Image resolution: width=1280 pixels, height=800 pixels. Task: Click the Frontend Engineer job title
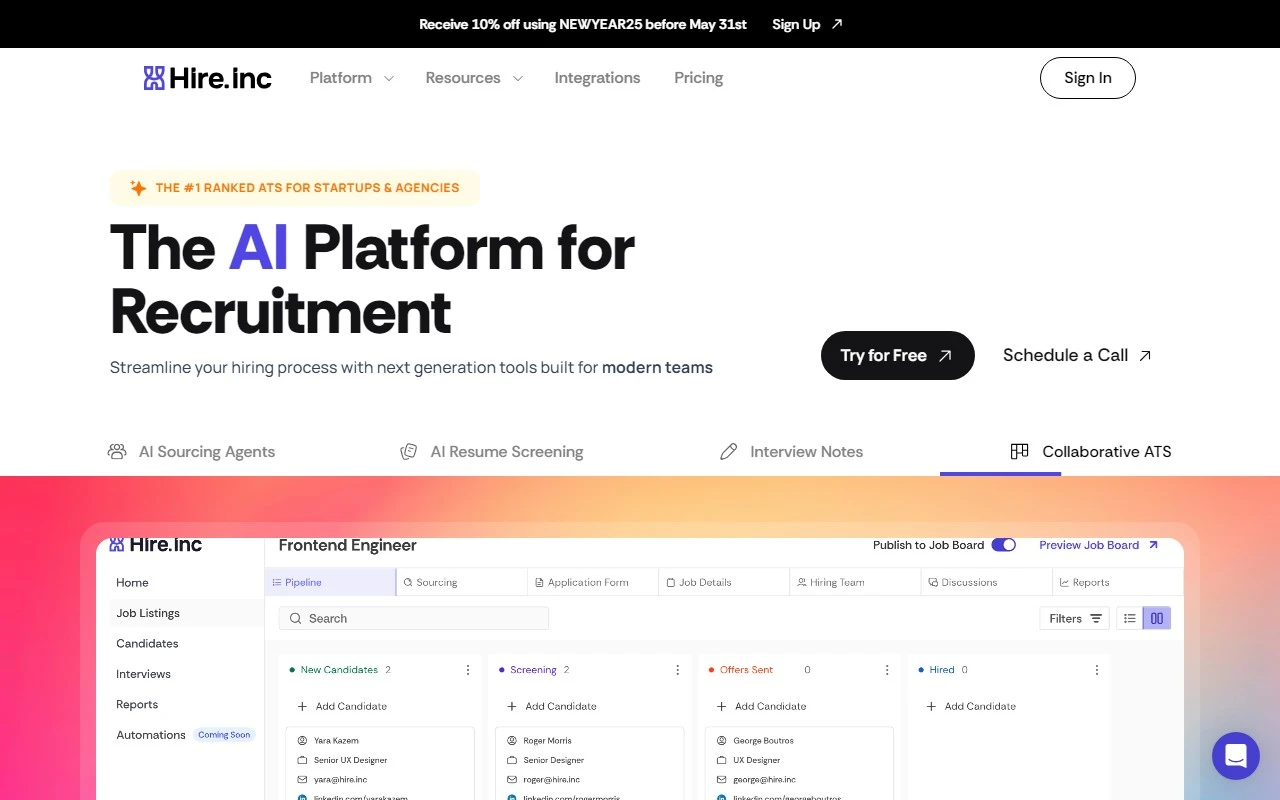[x=347, y=546]
